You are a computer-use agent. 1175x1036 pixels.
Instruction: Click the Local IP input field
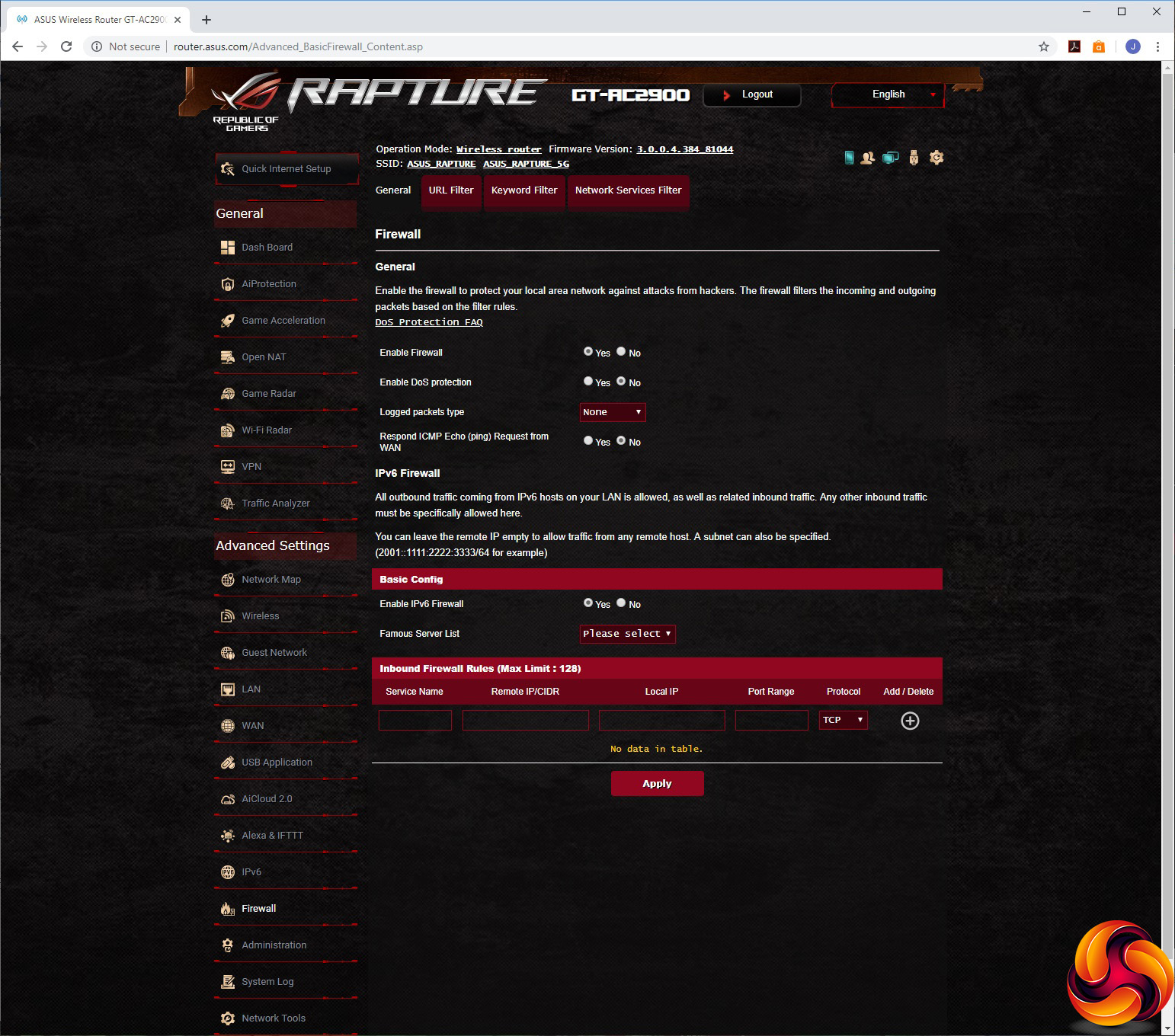pyautogui.click(x=662, y=721)
